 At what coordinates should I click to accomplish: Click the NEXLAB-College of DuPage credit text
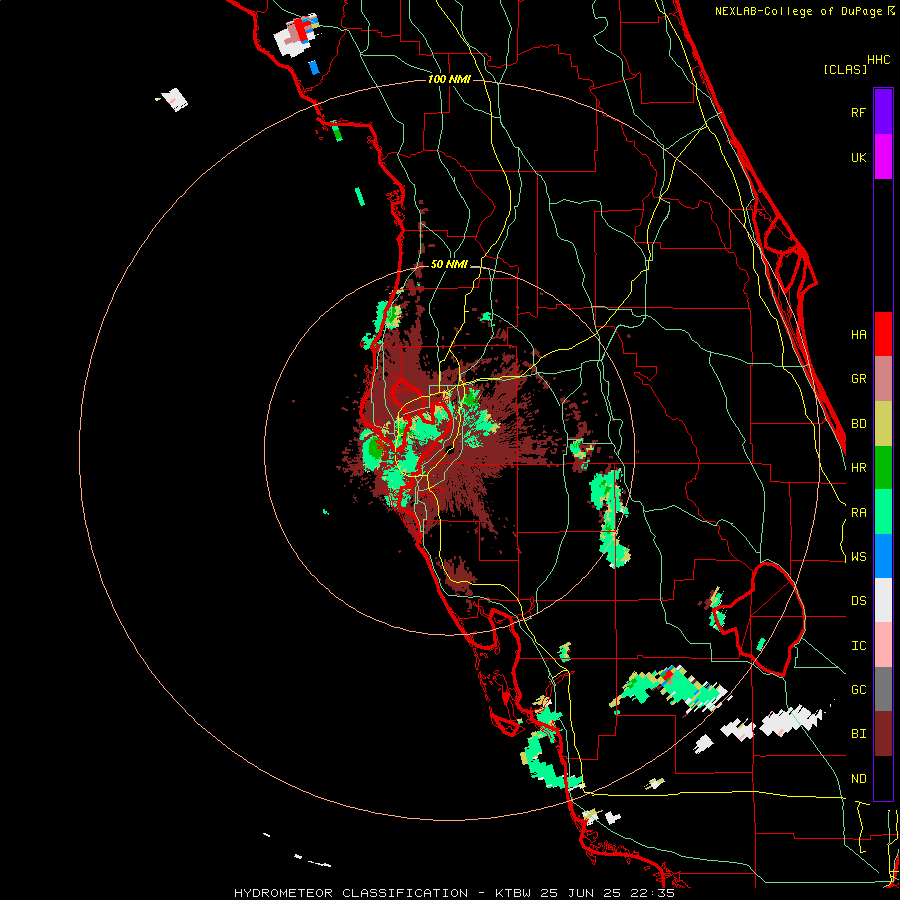[804, 11]
